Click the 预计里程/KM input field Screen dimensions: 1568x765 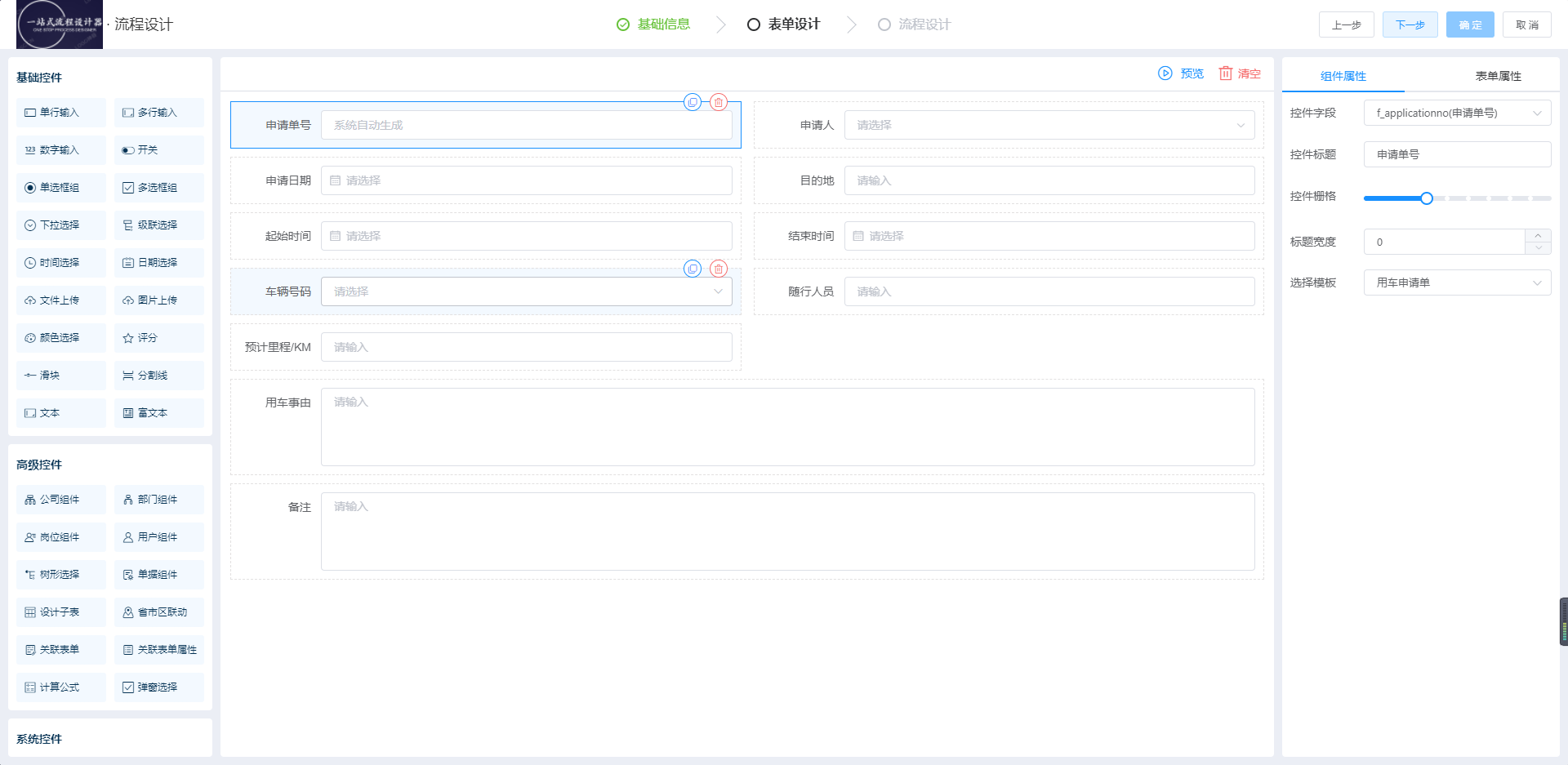tap(527, 347)
